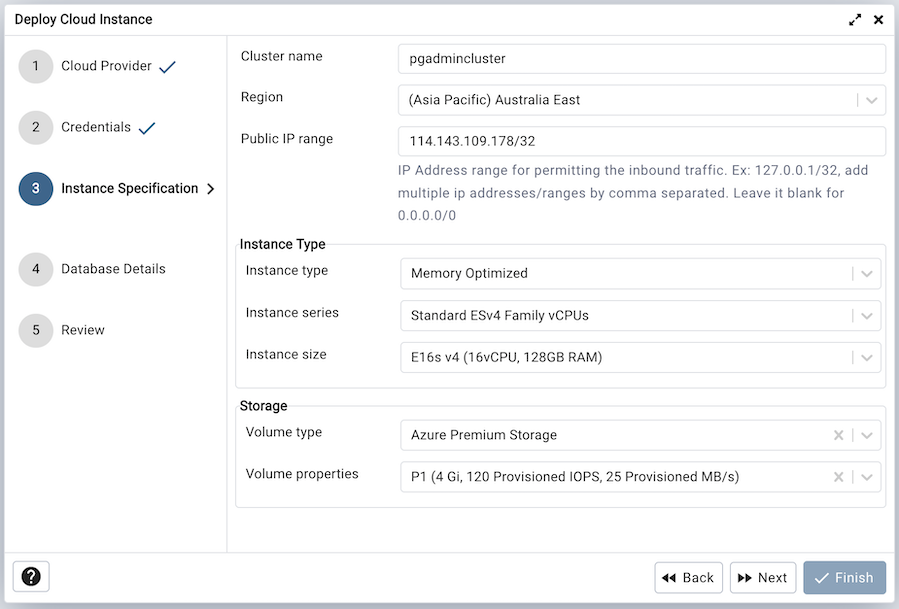Clear the Volume properties selection
899x609 pixels.
(838, 477)
